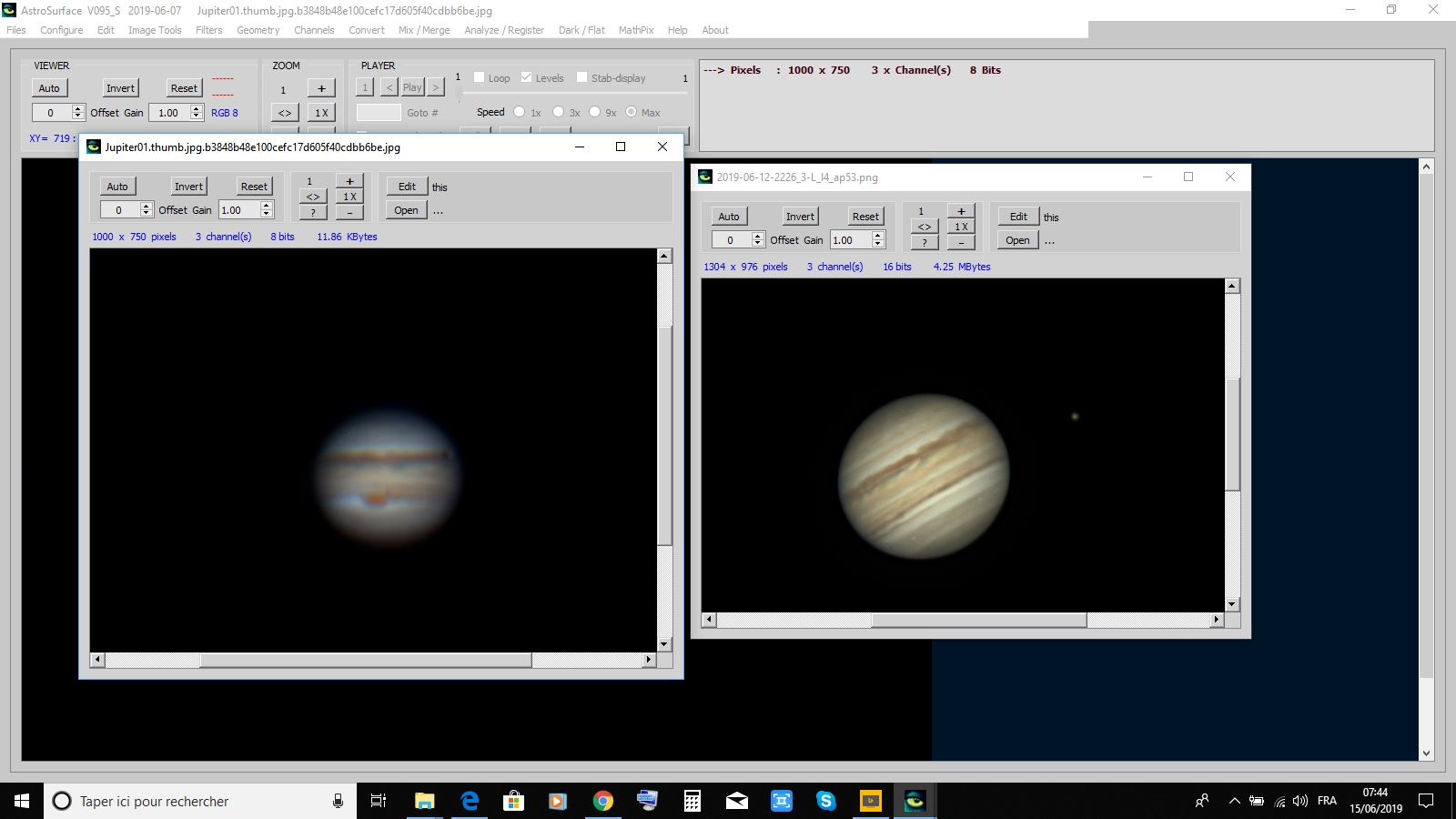This screenshot has width=1456, height=819.
Task: Open the Geometry menu
Action: [x=258, y=30]
